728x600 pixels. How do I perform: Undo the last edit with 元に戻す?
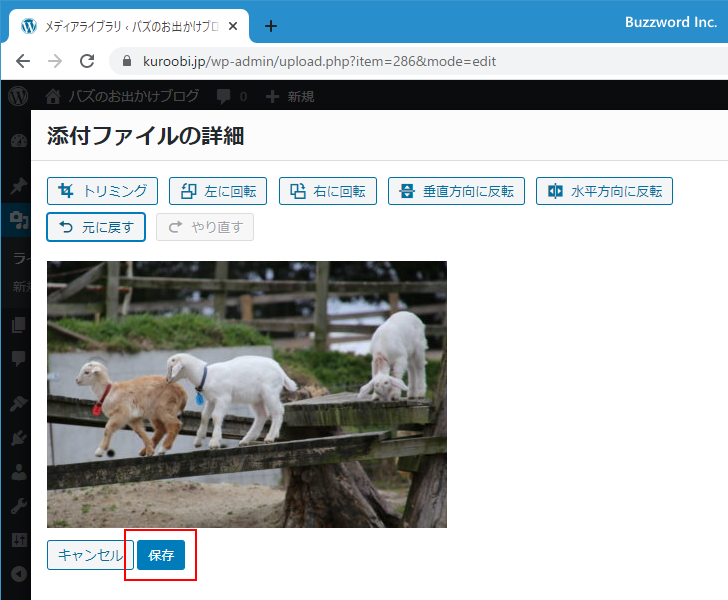click(x=96, y=227)
